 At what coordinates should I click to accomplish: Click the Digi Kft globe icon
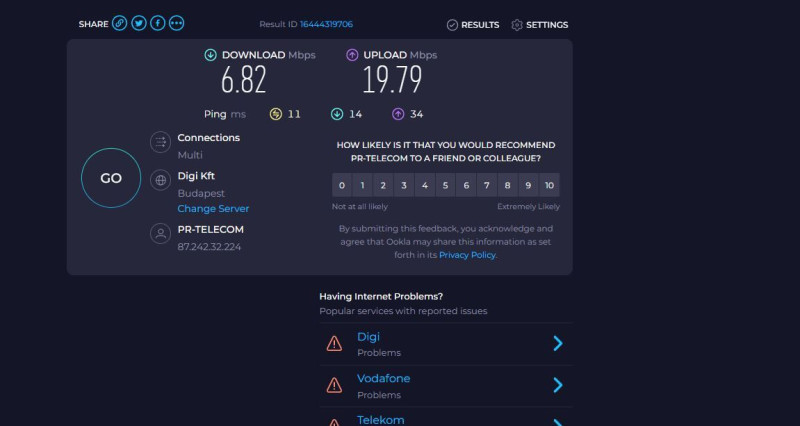[x=160, y=180]
